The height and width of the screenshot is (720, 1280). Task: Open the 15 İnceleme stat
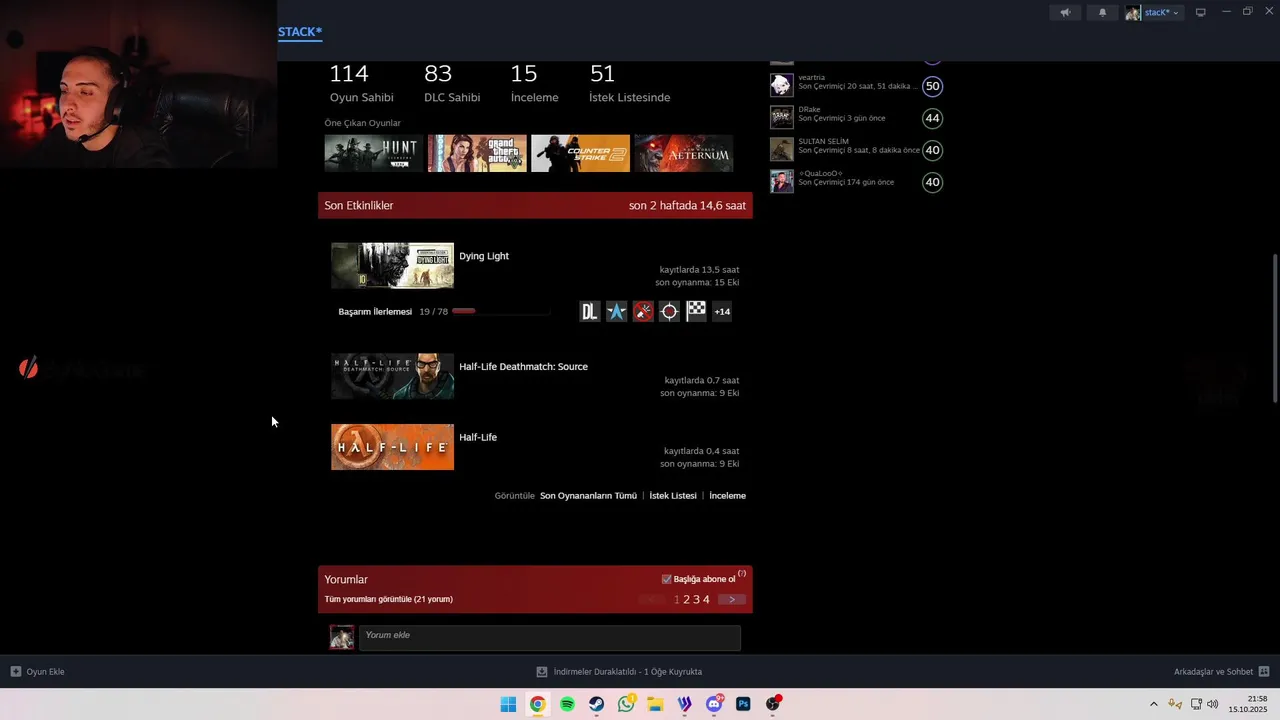pos(534,83)
